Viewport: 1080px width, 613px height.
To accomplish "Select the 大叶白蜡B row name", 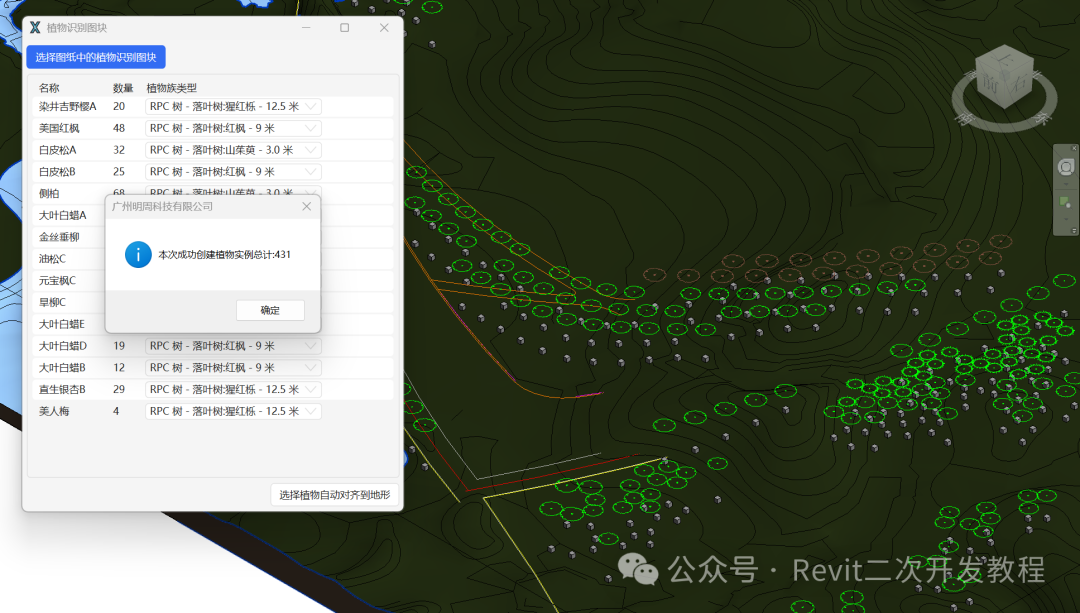I will click(x=62, y=368).
